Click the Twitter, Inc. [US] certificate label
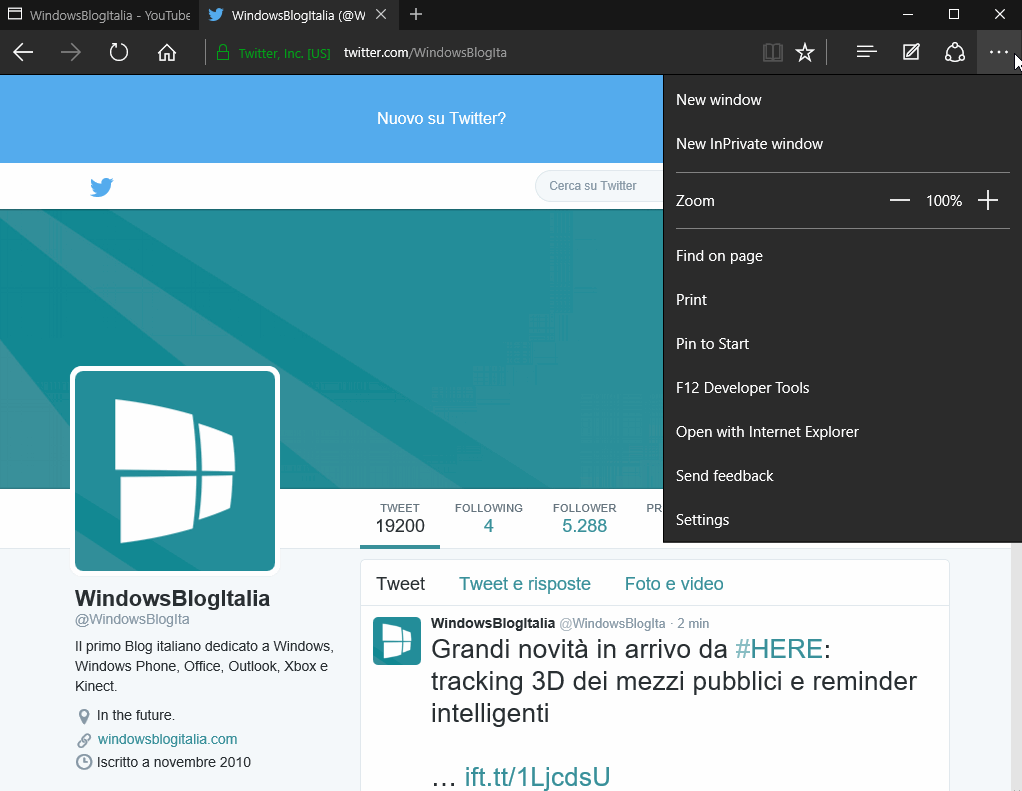Viewport: 1022px width, 791px height. (284, 53)
